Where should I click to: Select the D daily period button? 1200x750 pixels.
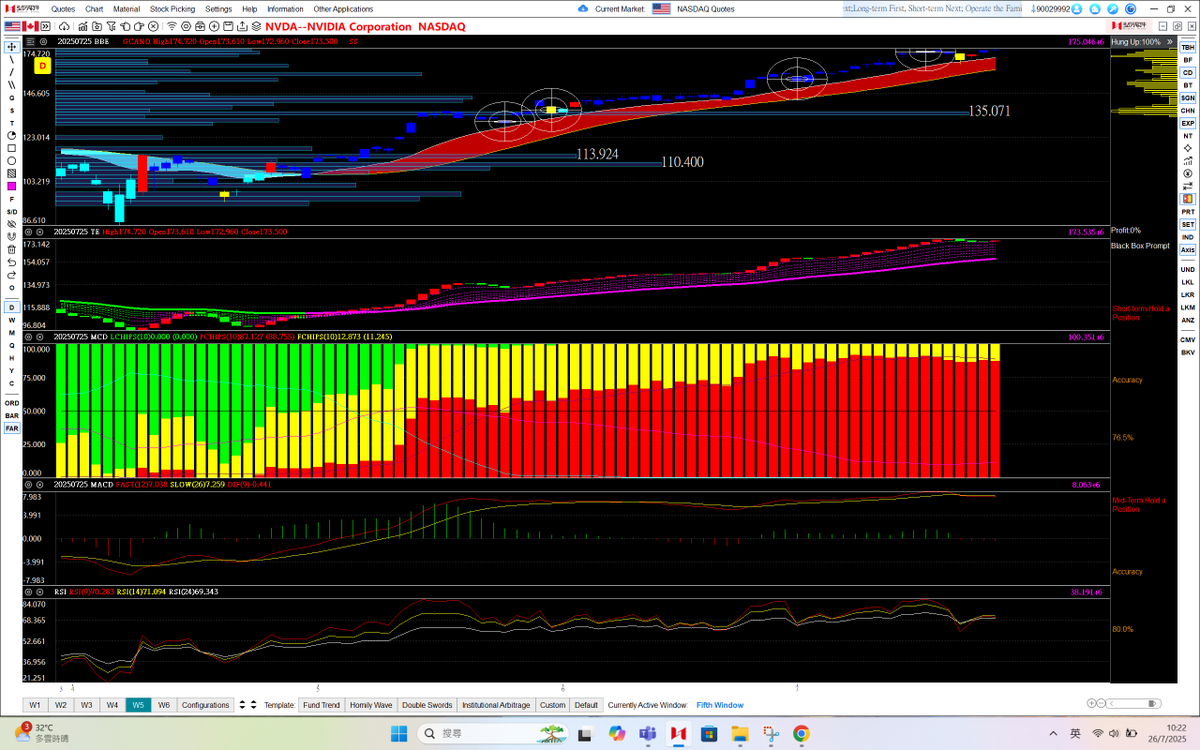click(12, 307)
